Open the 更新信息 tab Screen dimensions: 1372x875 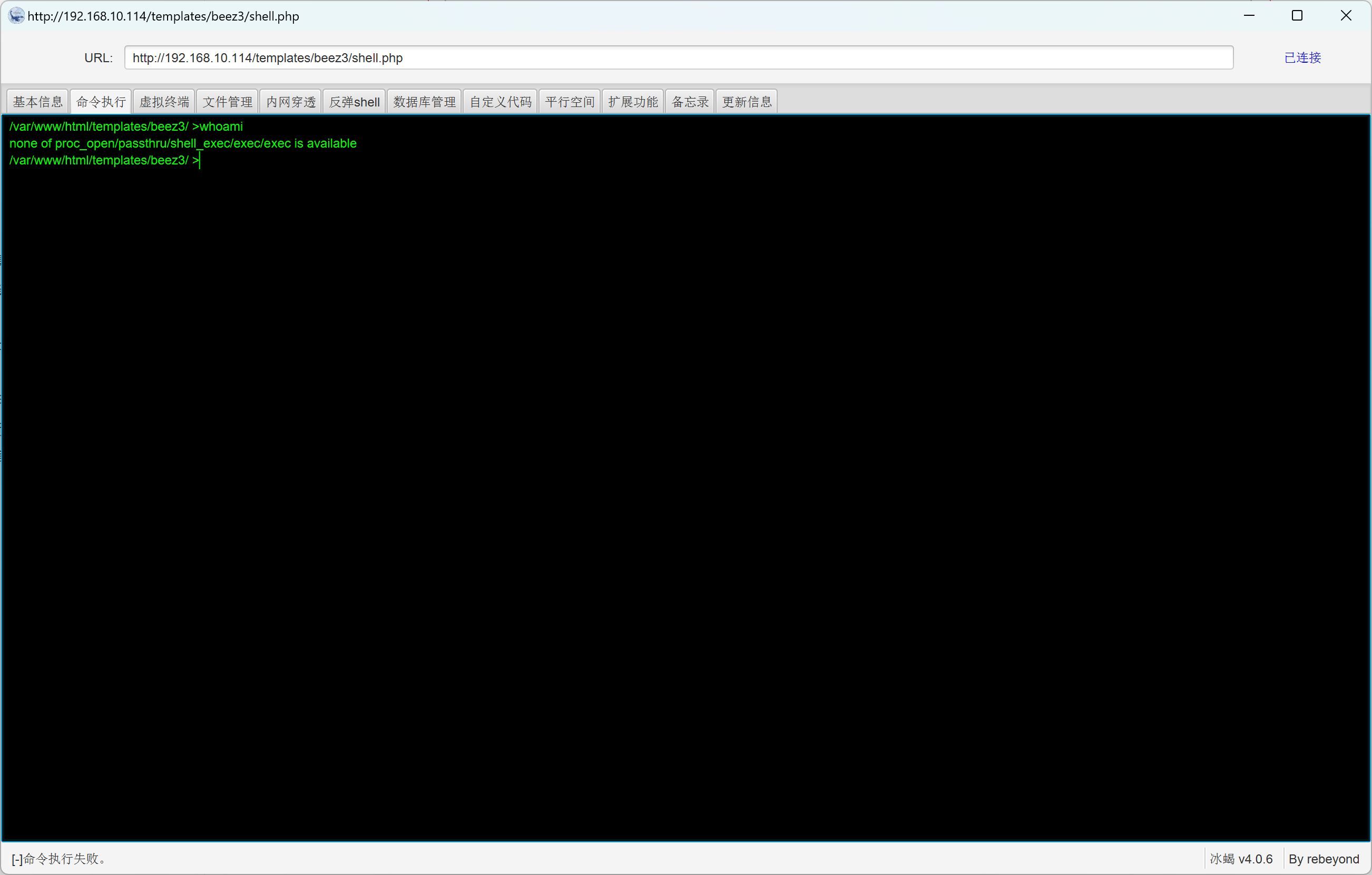point(747,101)
